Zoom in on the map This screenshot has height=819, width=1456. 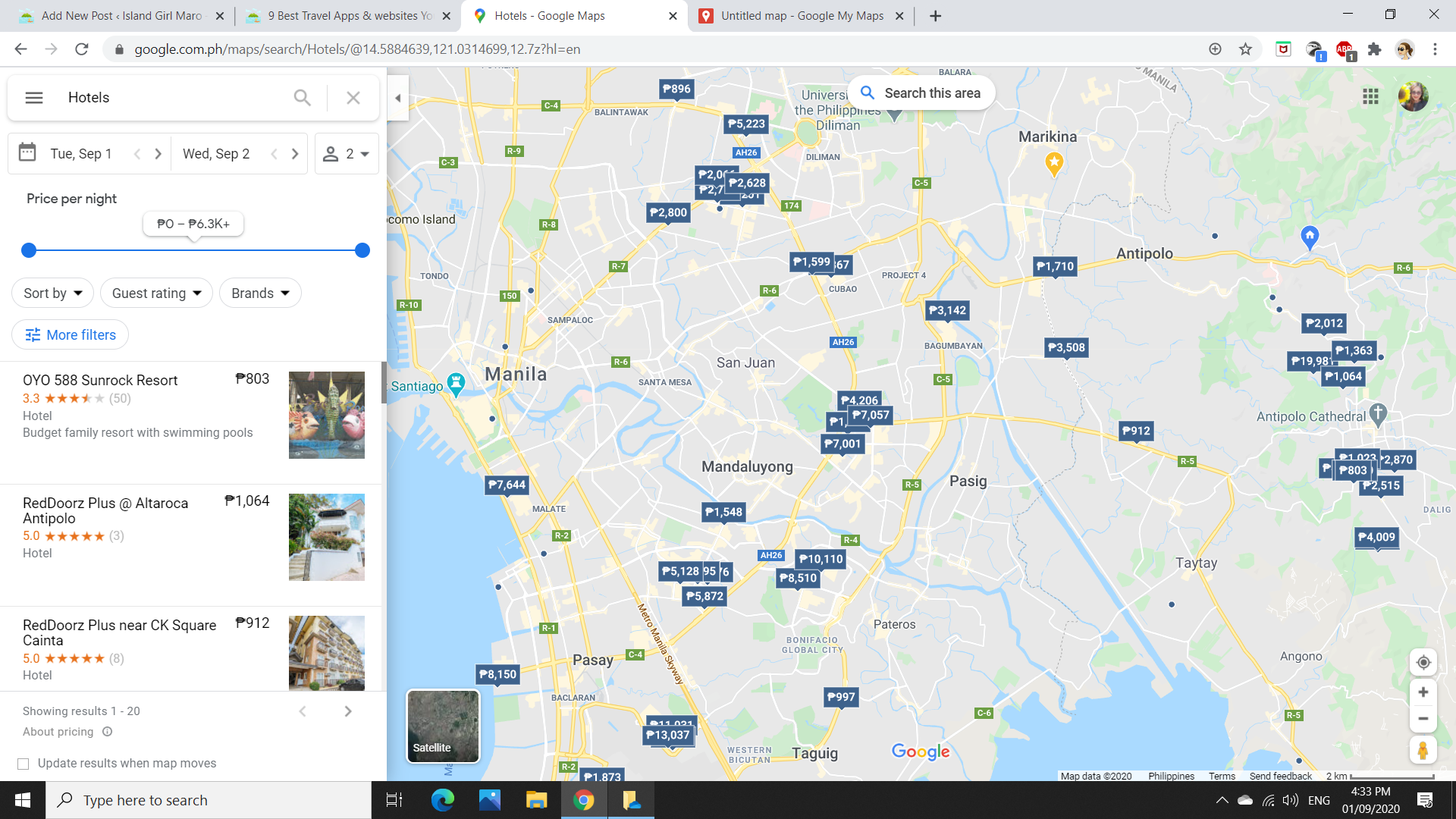1423,692
